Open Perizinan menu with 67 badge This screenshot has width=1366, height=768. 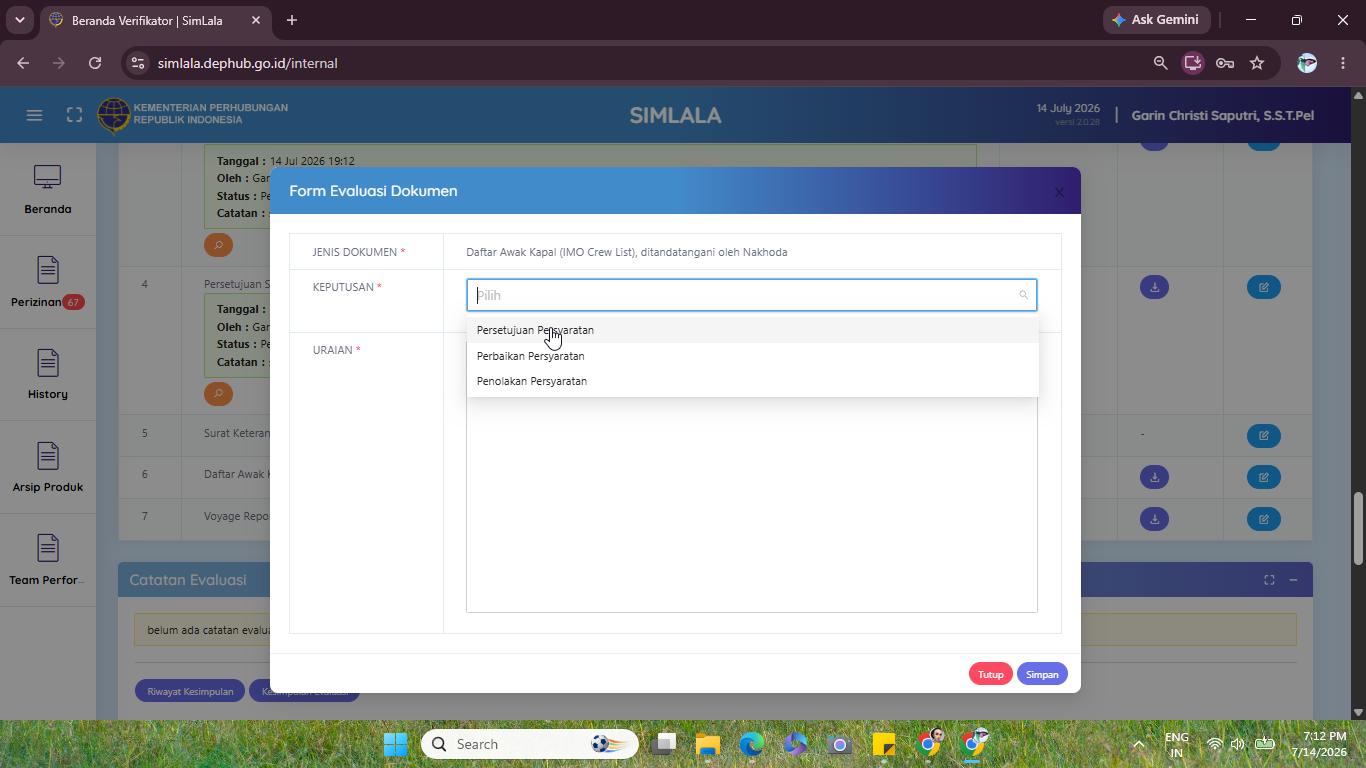tap(48, 283)
